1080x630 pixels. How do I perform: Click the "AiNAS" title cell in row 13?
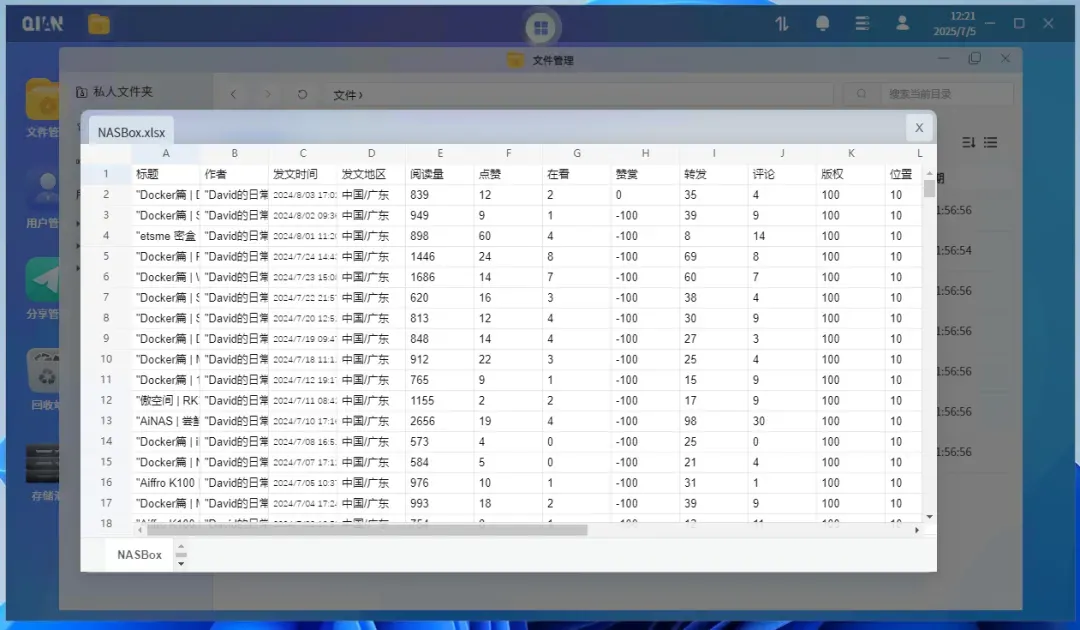(166, 421)
